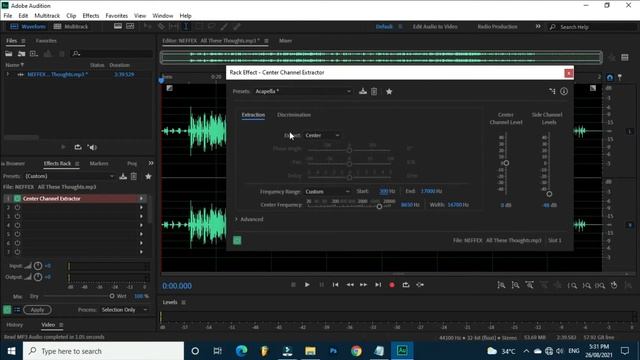
Task: Select the Time Selection tool in toolbar
Action: (186, 27)
